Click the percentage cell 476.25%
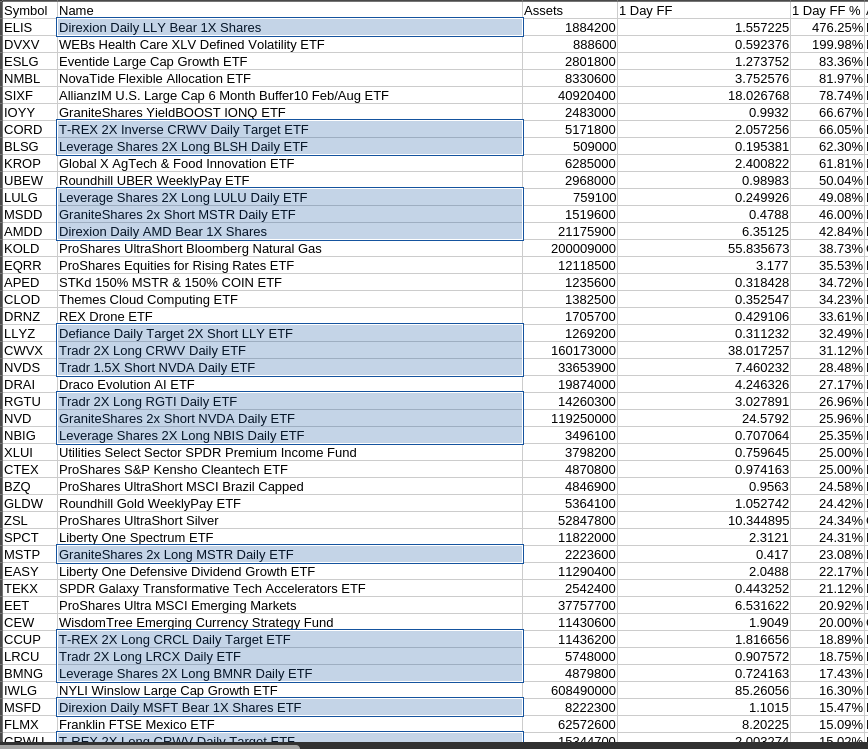The width and height of the screenshot is (868, 749). point(829,28)
